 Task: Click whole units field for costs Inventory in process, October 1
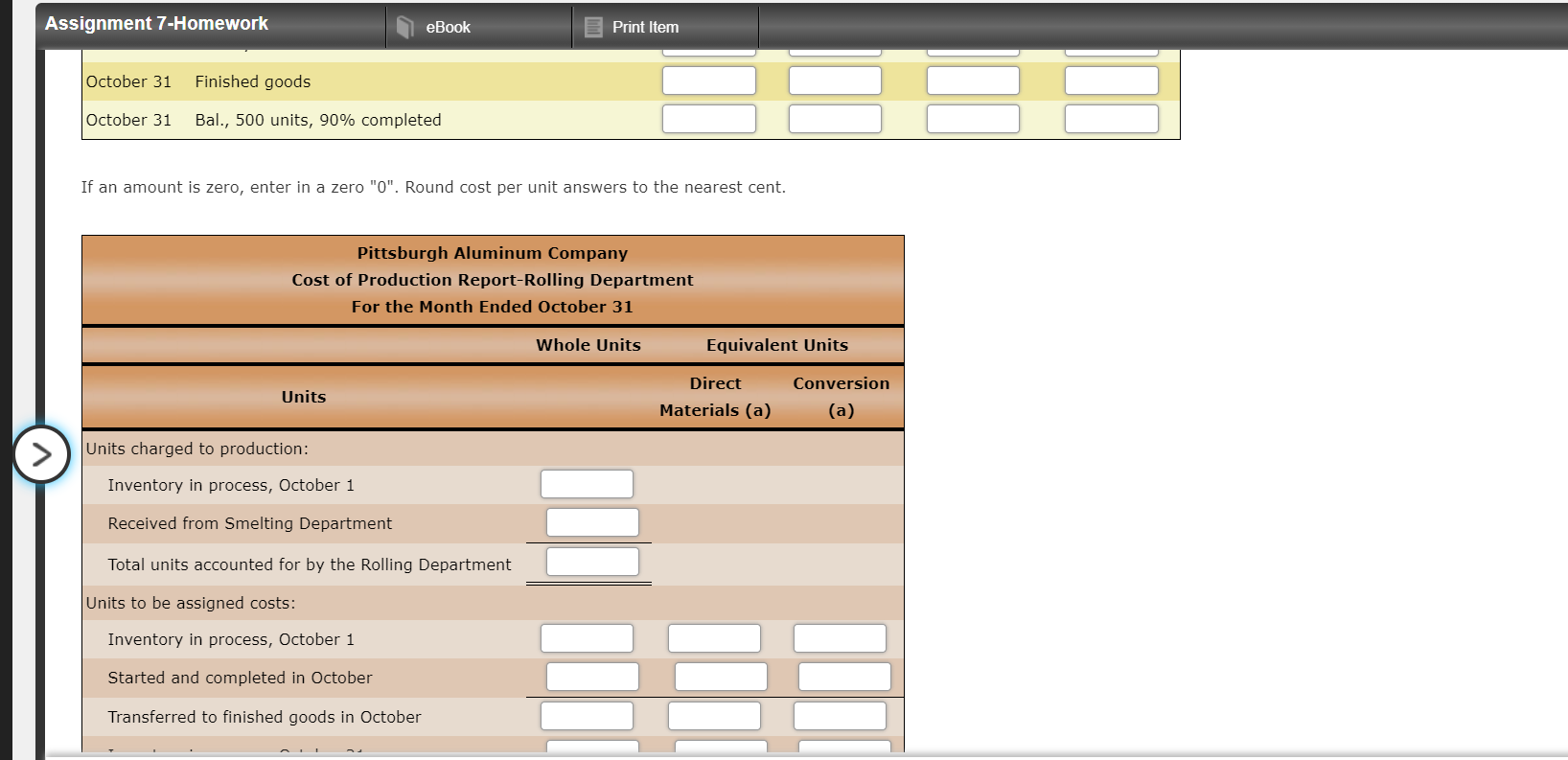click(x=587, y=638)
